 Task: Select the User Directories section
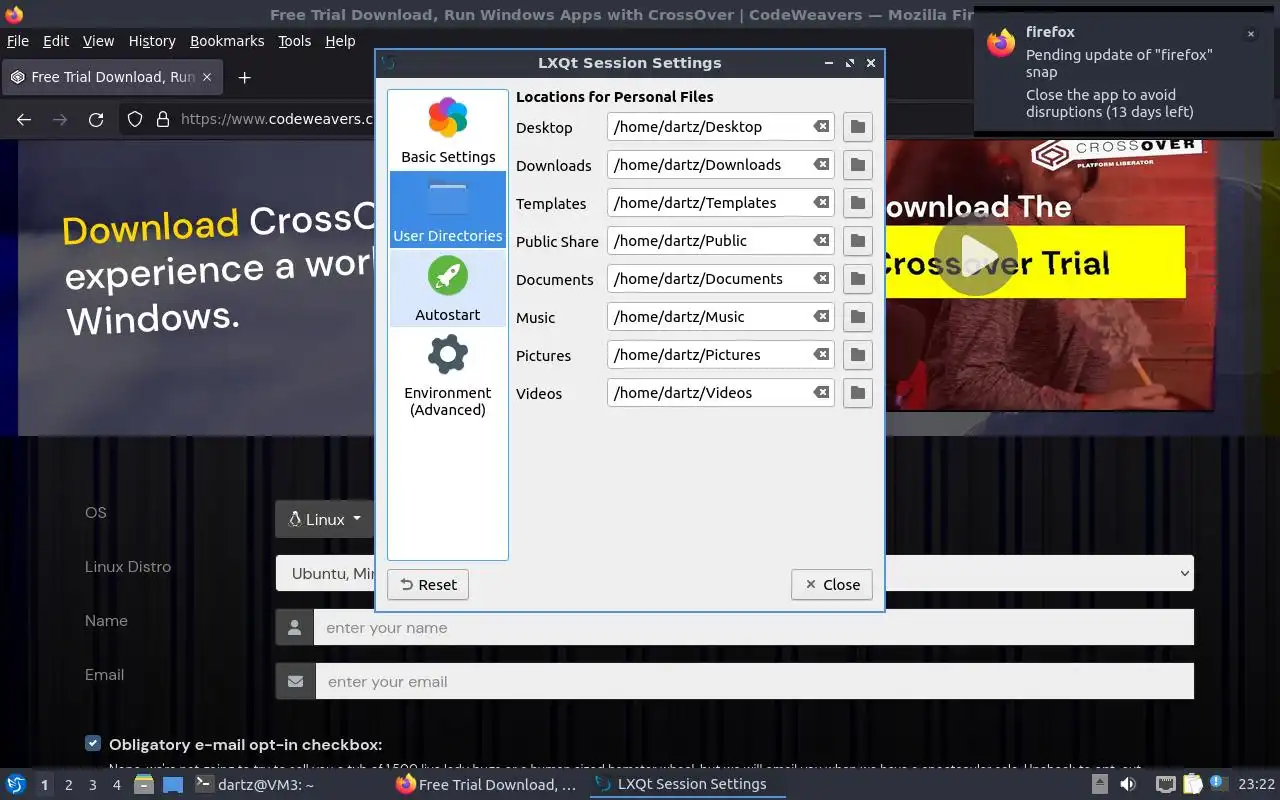coord(448,210)
